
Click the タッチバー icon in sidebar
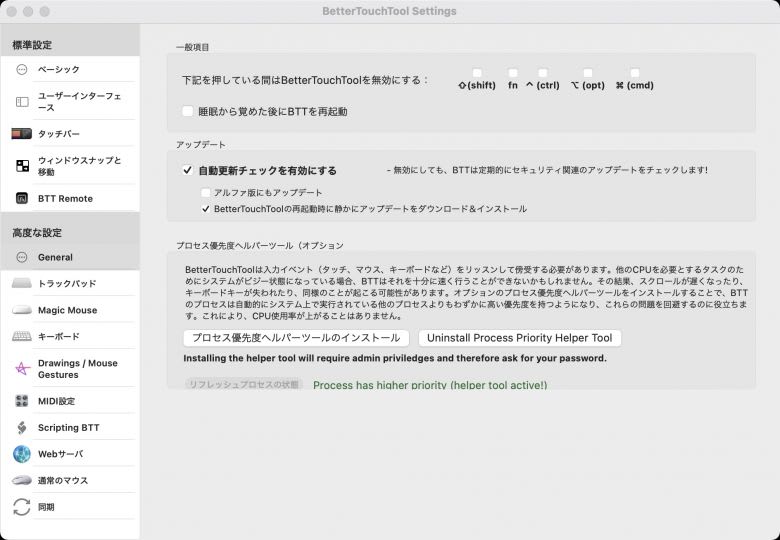[21, 134]
